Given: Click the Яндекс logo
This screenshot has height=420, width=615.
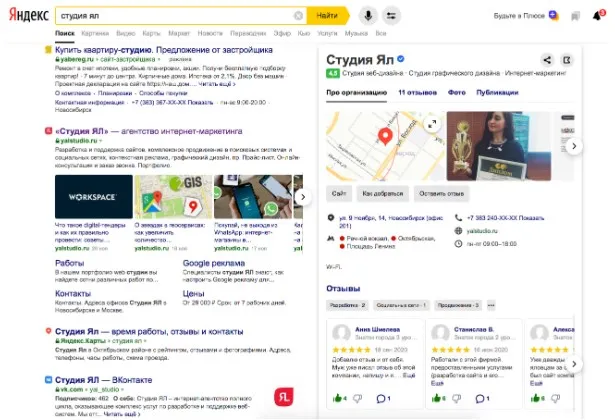Looking at the screenshot, I should [29, 15].
